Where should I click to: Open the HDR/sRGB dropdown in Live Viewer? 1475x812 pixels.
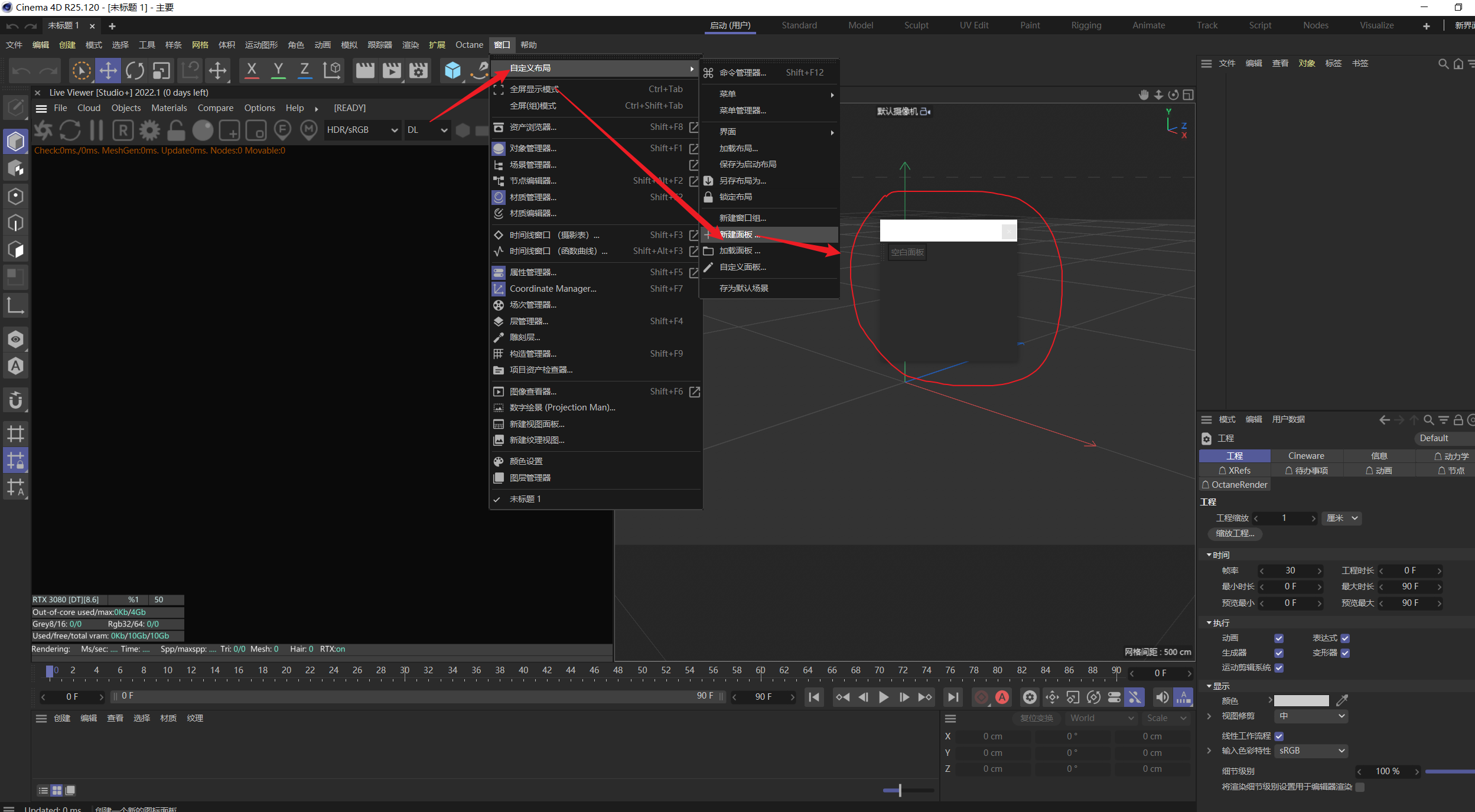pyautogui.click(x=362, y=130)
